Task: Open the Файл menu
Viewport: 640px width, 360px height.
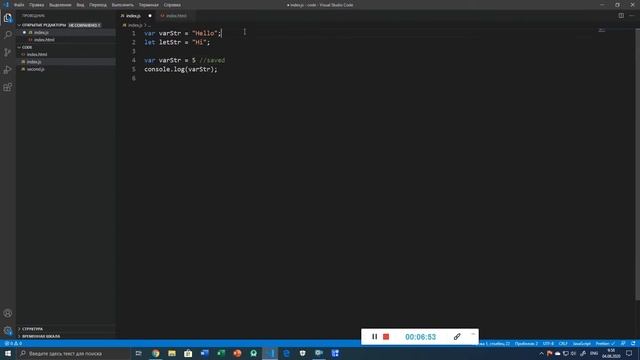Action: (x=19, y=5)
